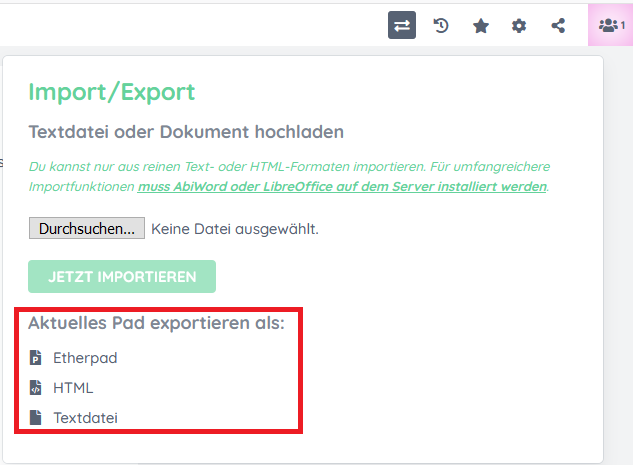The width and height of the screenshot is (633, 465).
Task: Click the HTML file icon
Action: coord(36,388)
